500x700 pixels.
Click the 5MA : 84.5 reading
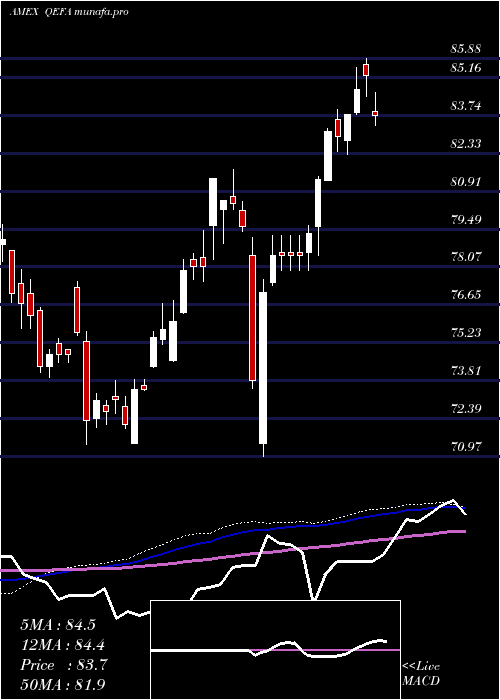[58, 625]
